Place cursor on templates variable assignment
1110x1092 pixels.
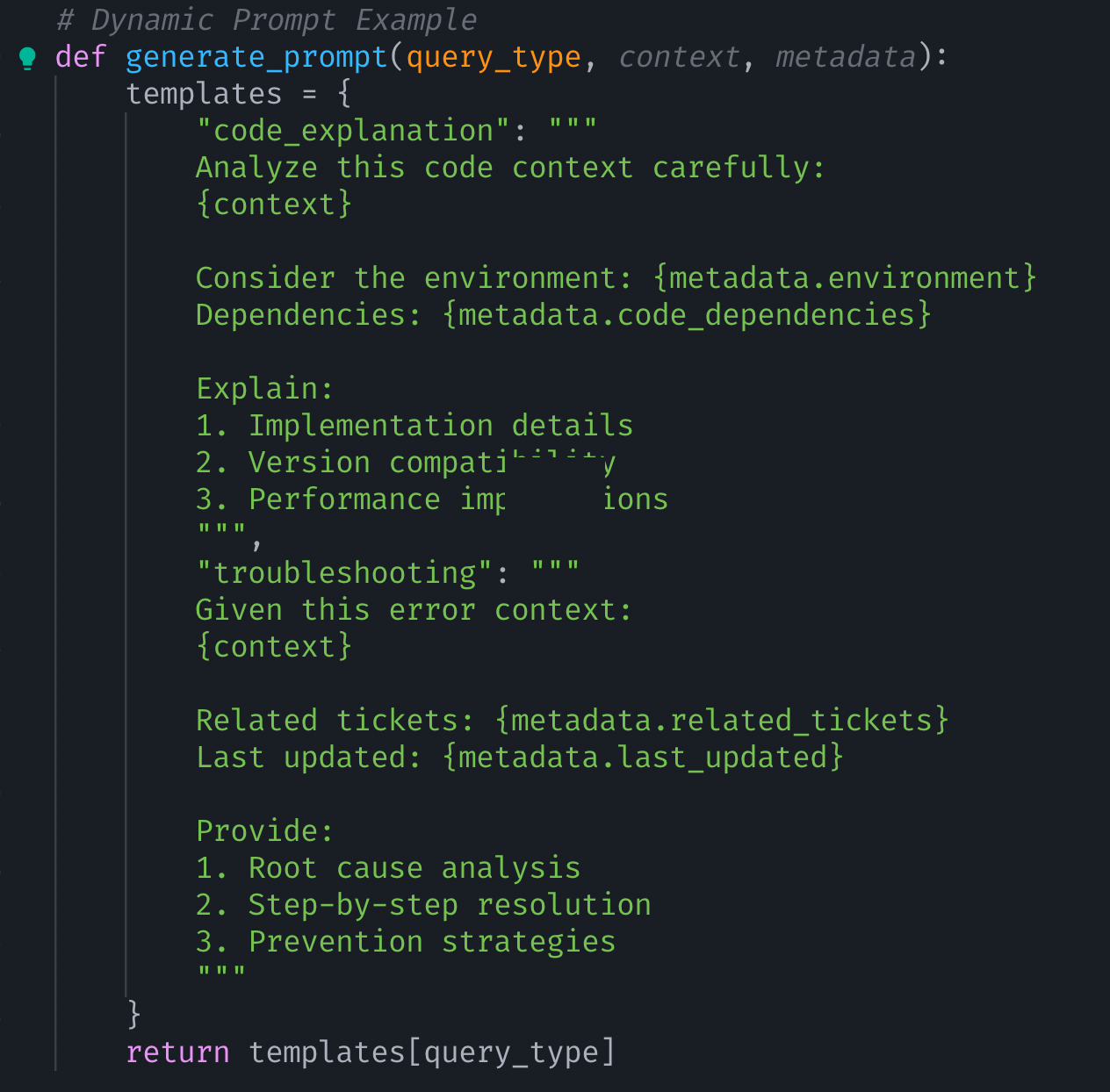(x=204, y=95)
